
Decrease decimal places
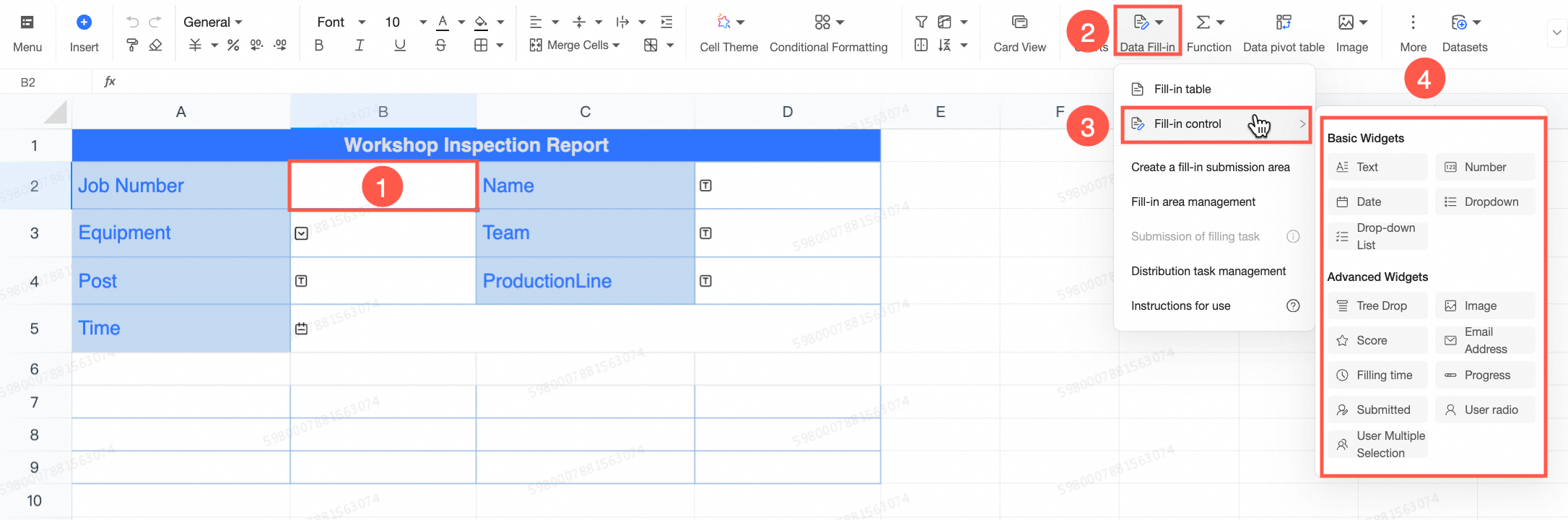click(256, 45)
